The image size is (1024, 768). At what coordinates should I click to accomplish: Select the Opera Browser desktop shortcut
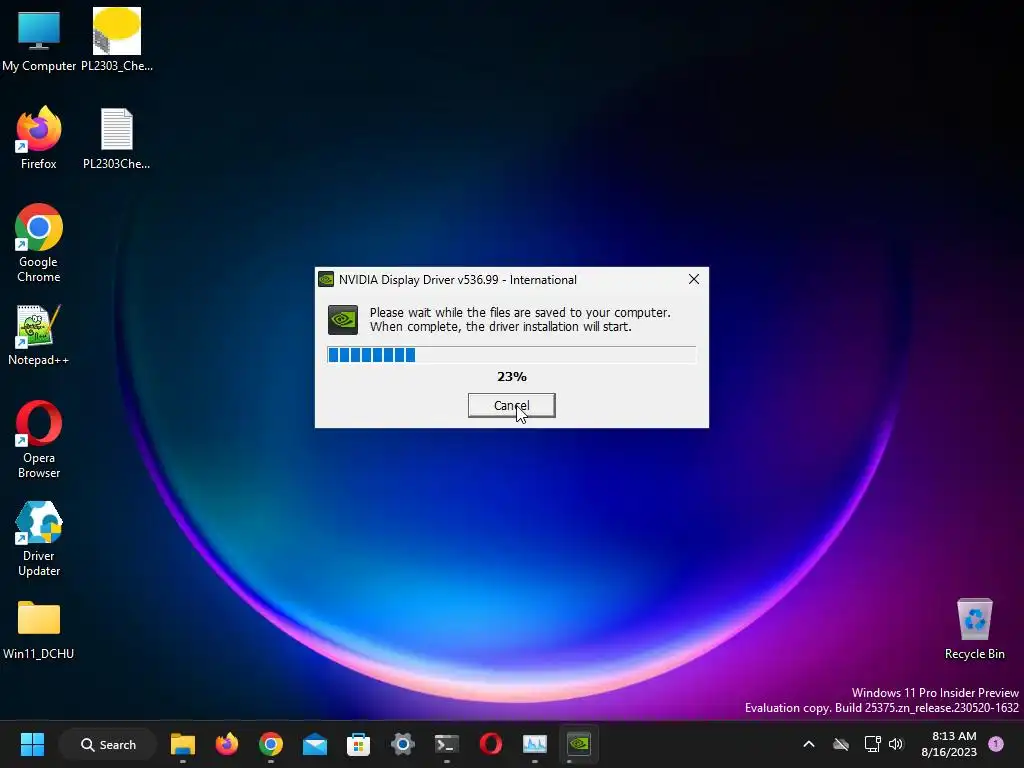[39, 440]
